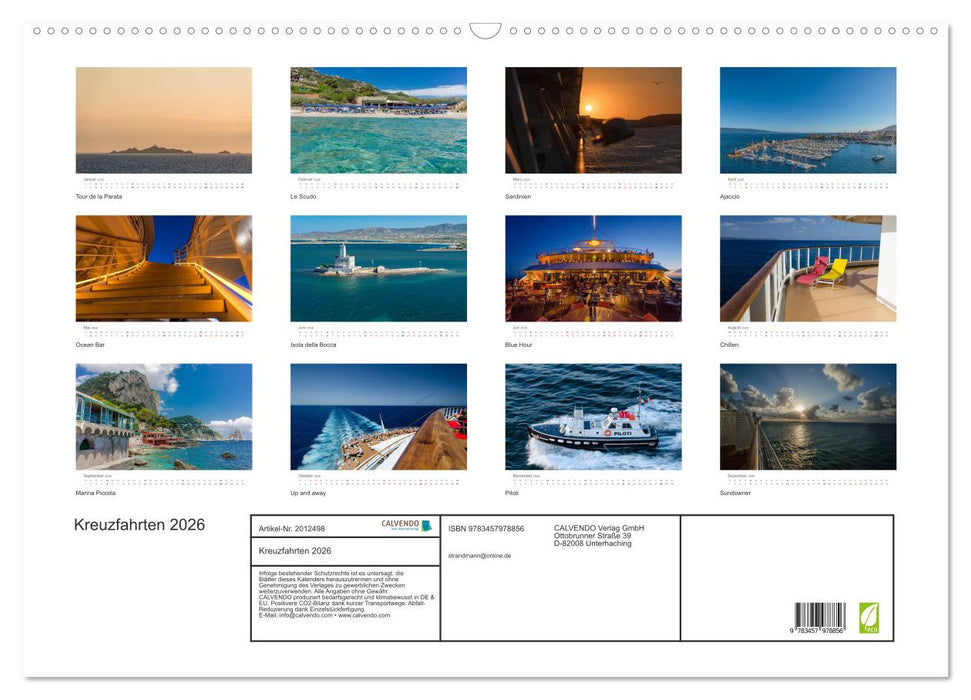971x700 pixels.
Task: Open the January image 'Tour de la Parata'
Action: pos(163,119)
